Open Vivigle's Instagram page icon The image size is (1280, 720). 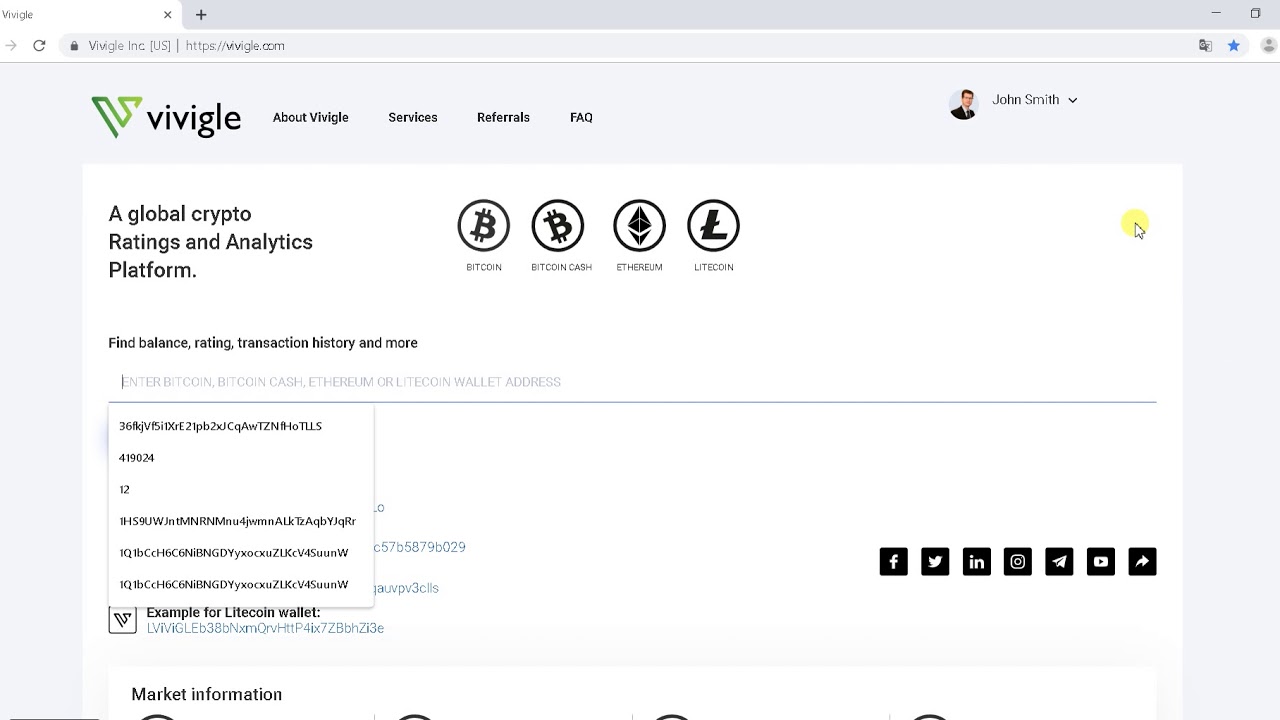point(1018,562)
